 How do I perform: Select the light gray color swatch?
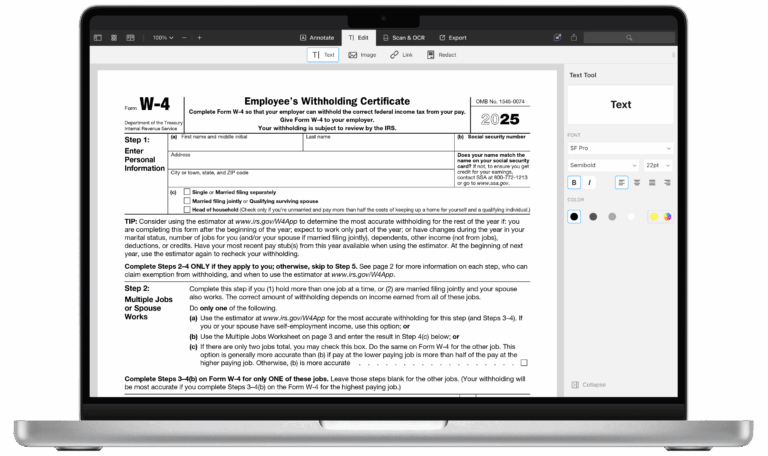[x=612, y=216]
